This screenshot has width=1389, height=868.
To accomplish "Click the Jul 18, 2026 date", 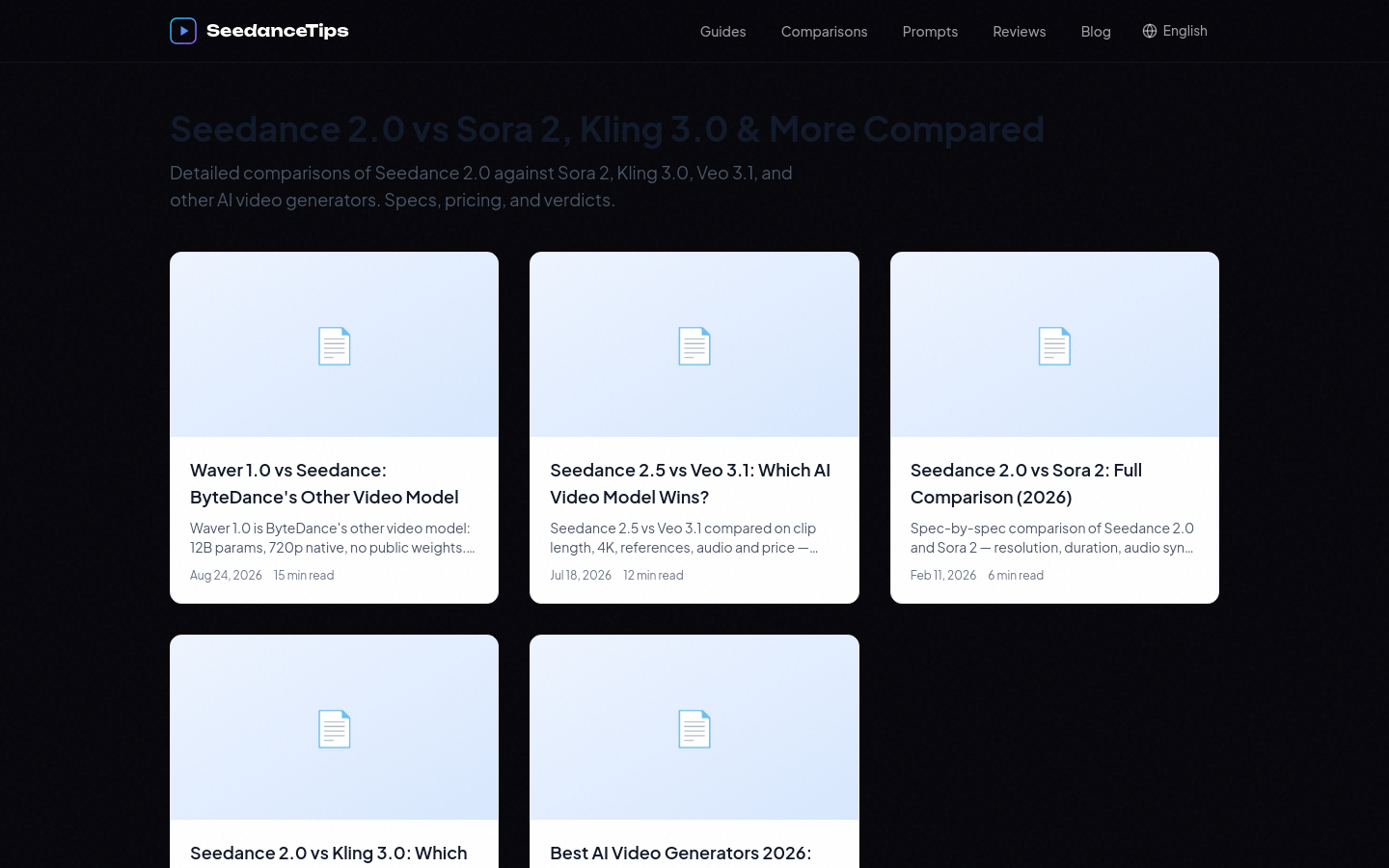I will (x=581, y=575).
